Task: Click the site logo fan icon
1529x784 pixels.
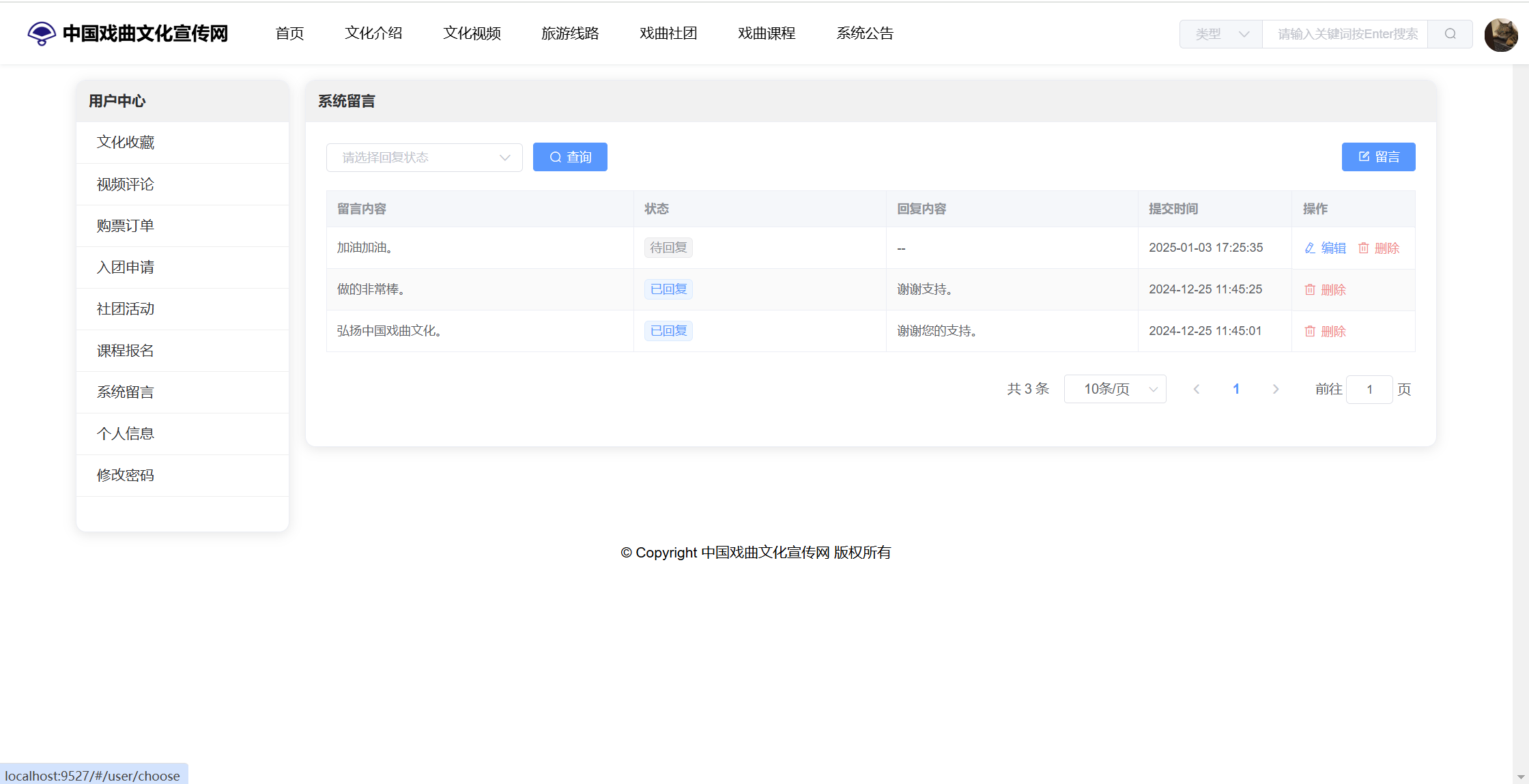Action: 42,33
